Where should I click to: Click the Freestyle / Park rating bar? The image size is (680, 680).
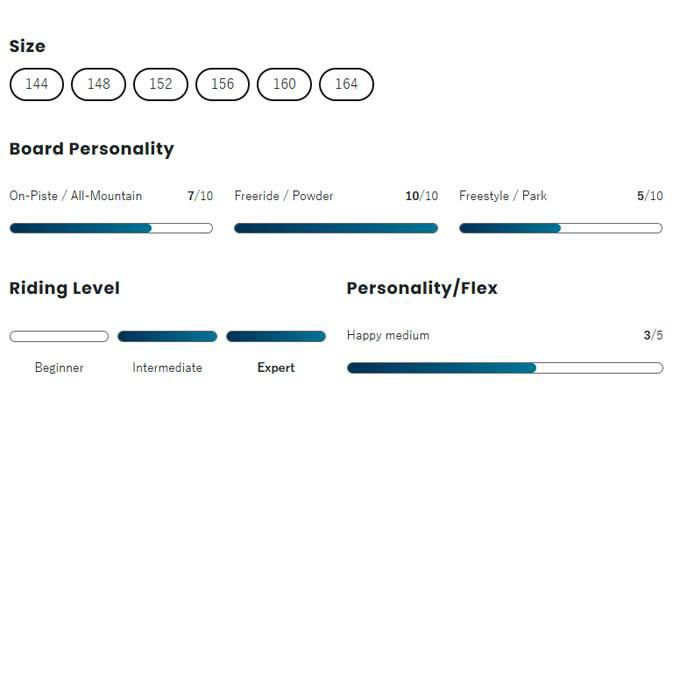561,228
